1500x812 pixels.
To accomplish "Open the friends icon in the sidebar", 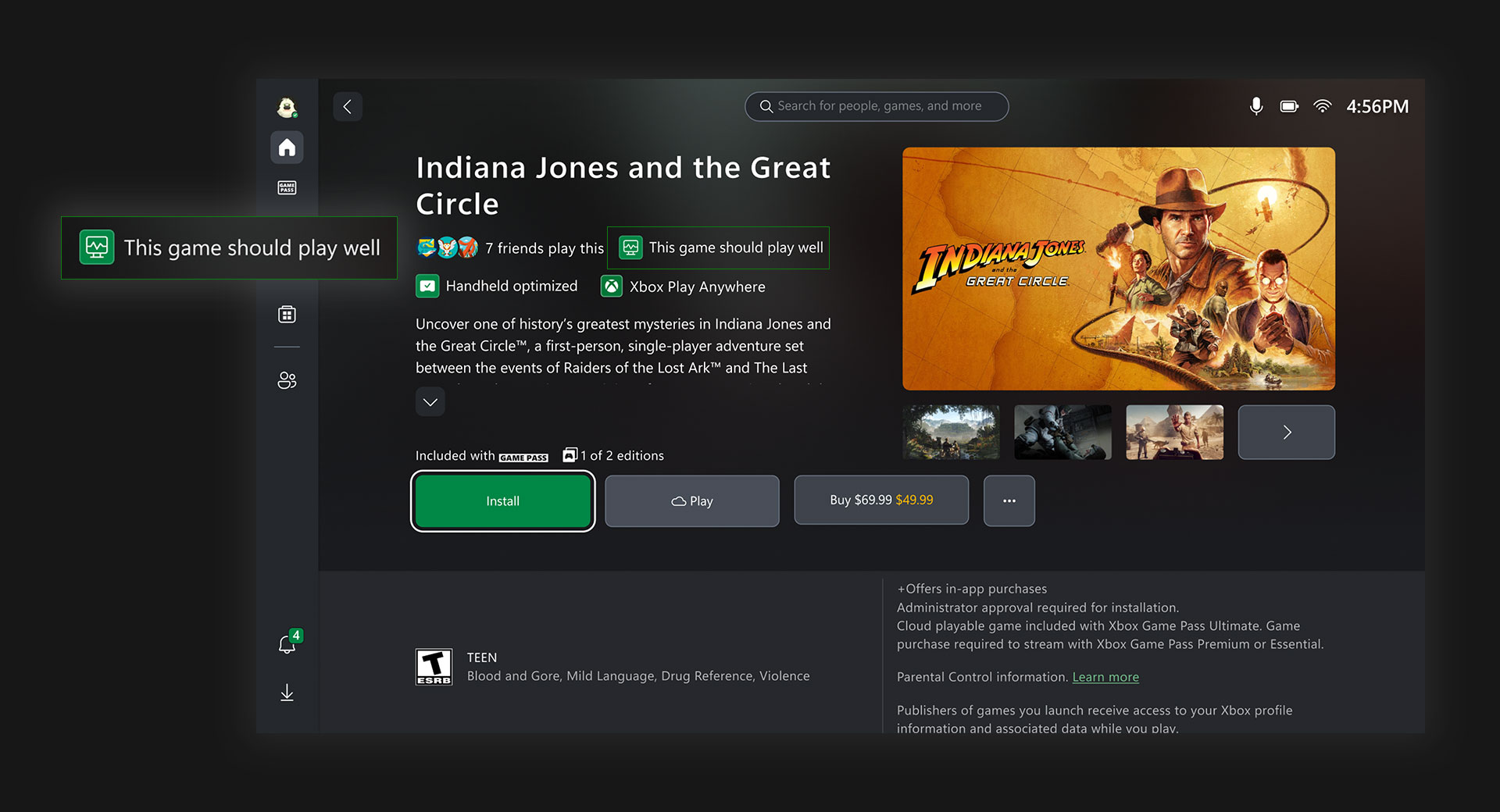I will click(x=287, y=380).
